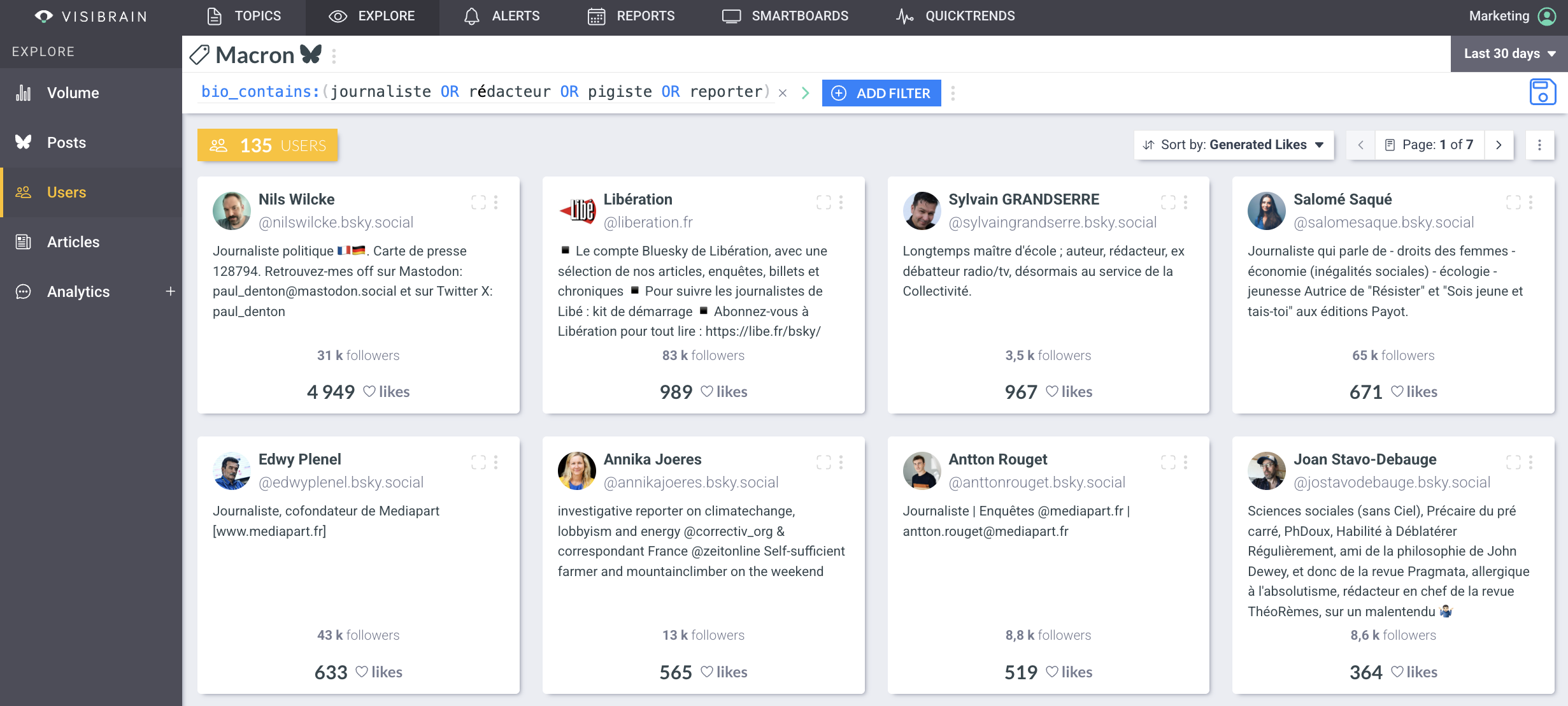This screenshot has width=1568, height=706.
Task: Click the 671 likes count
Action: tap(1393, 391)
